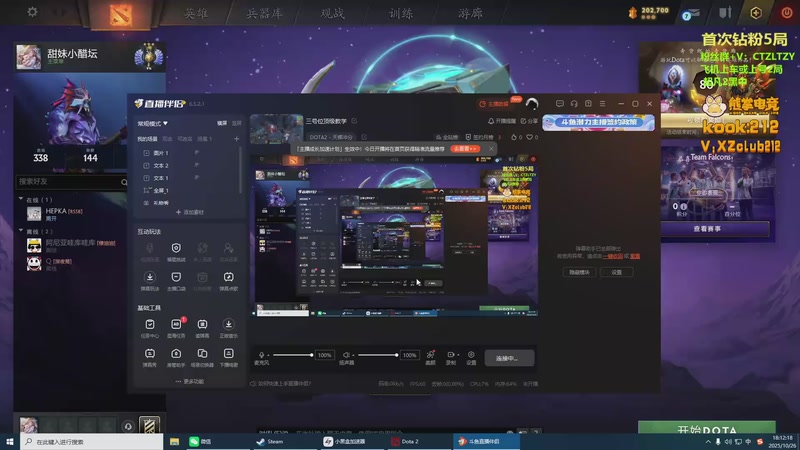This screenshot has width=800, height=450.
Task: Open the 训练 tab in Dota 2
Action: pyautogui.click(x=401, y=13)
